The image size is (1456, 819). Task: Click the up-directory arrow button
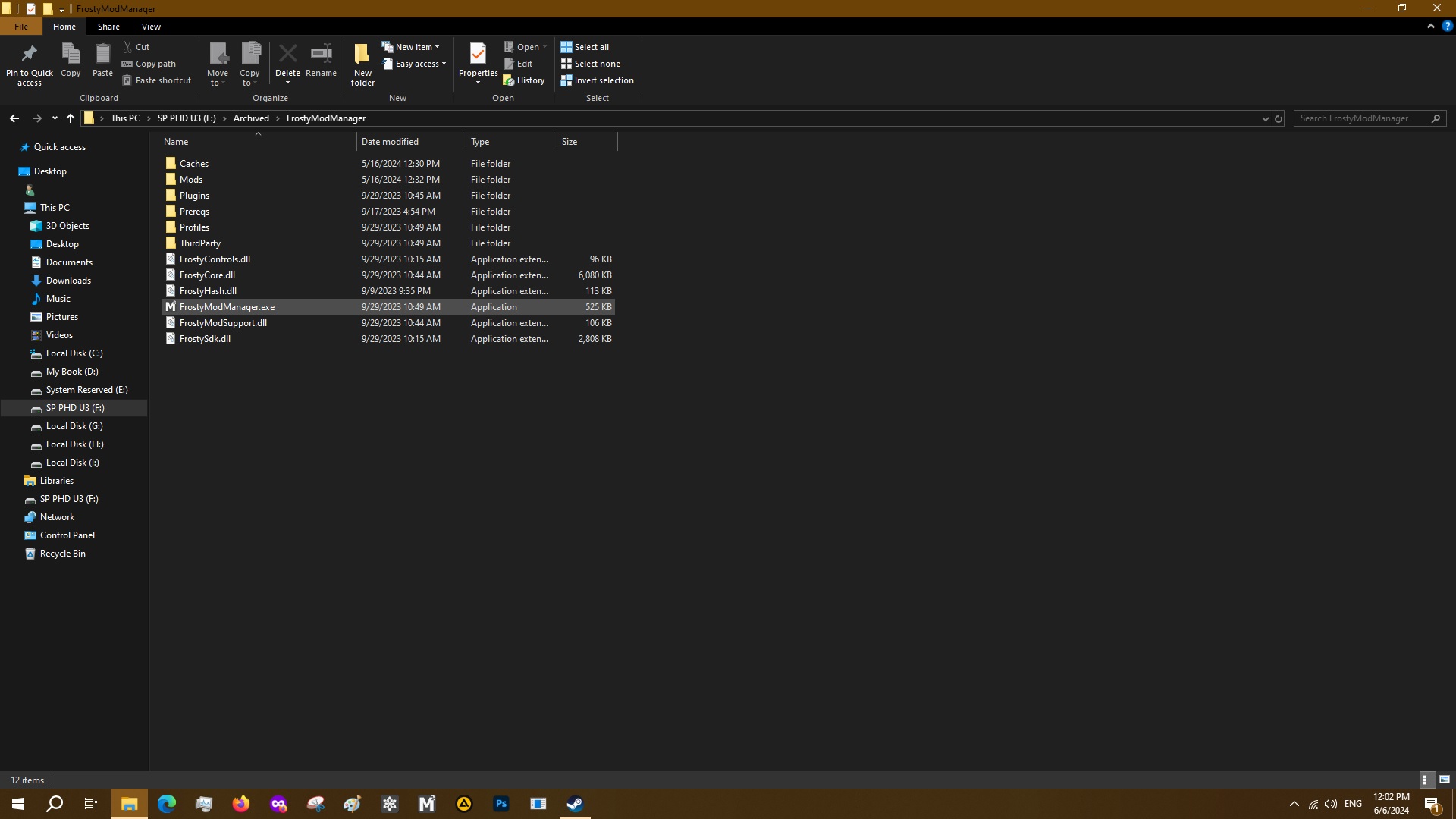pos(71,118)
